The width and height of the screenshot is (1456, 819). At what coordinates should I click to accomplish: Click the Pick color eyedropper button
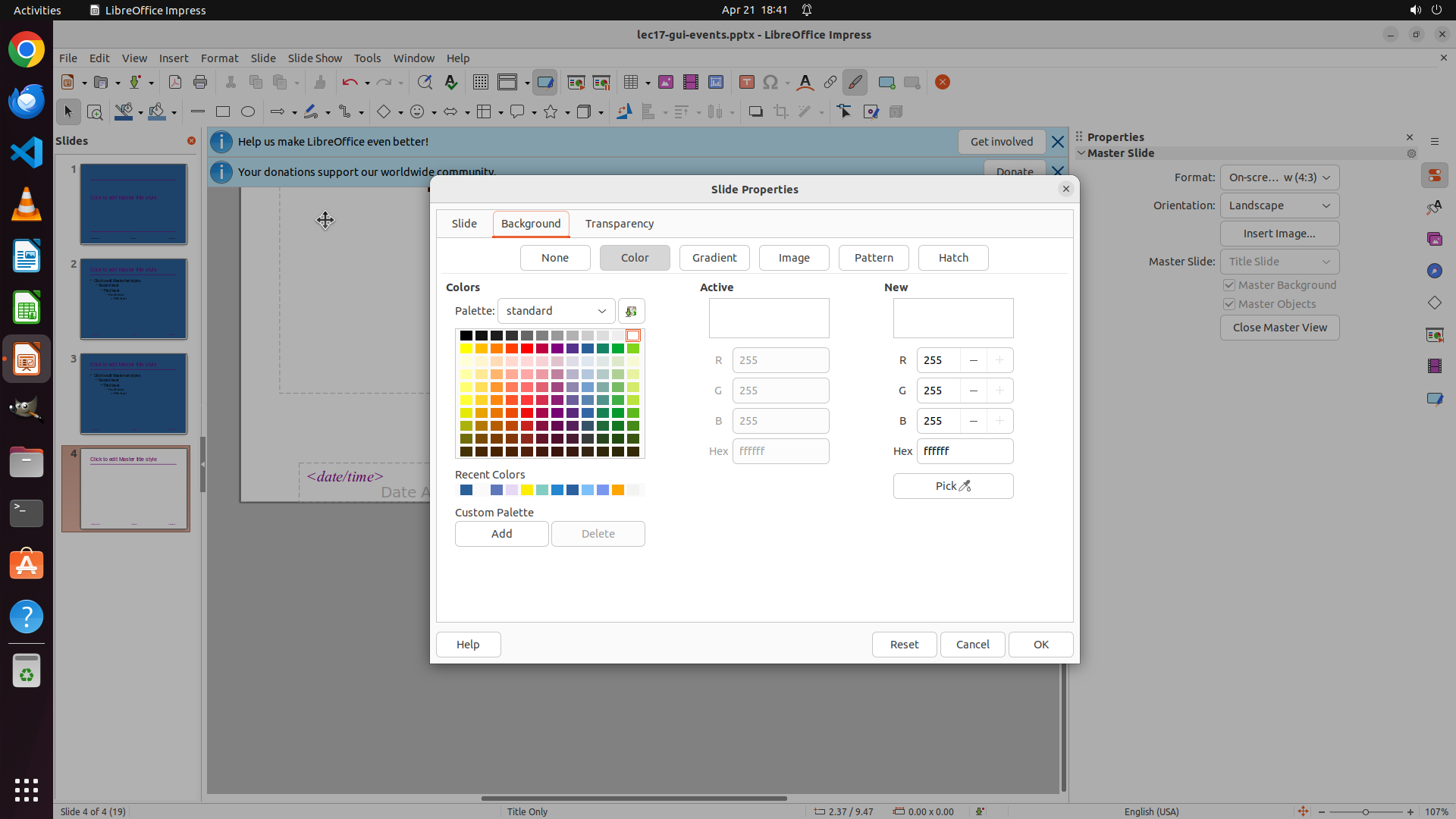click(952, 486)
